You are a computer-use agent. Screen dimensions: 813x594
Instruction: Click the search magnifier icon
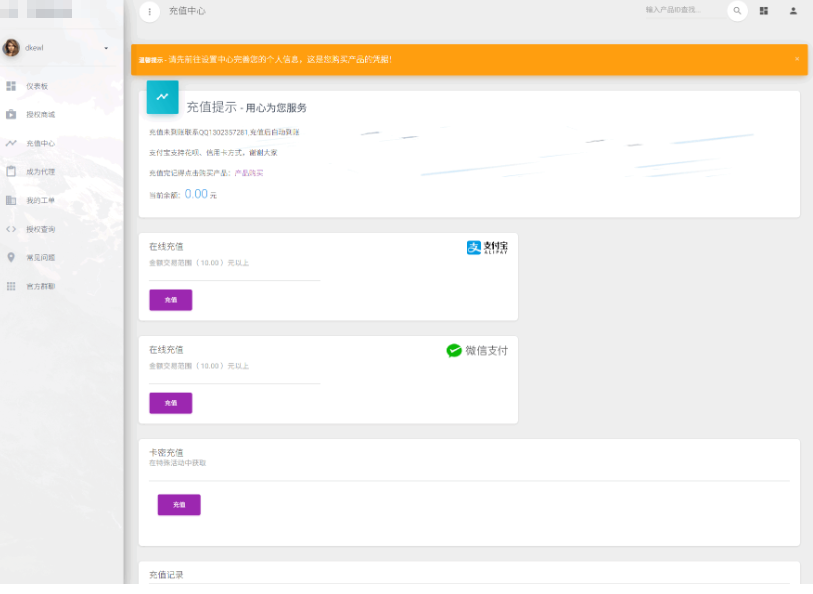click(737, 11)
